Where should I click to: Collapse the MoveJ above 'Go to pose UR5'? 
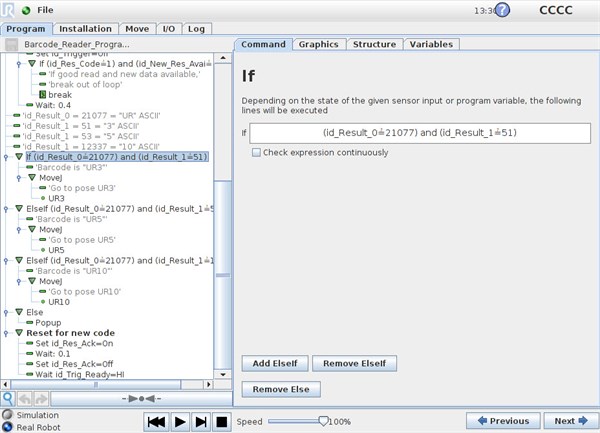click(32, 229)
